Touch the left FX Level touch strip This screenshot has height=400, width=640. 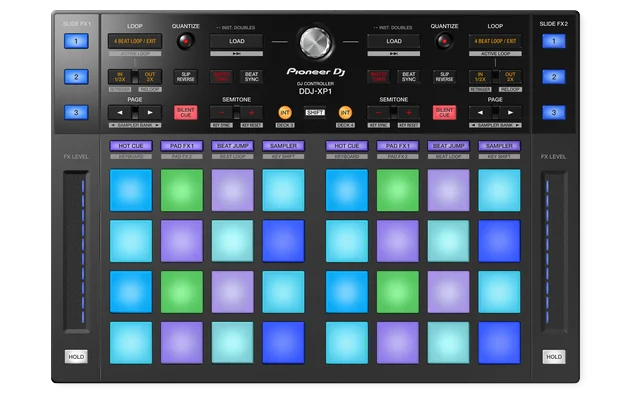coord(76,251)
